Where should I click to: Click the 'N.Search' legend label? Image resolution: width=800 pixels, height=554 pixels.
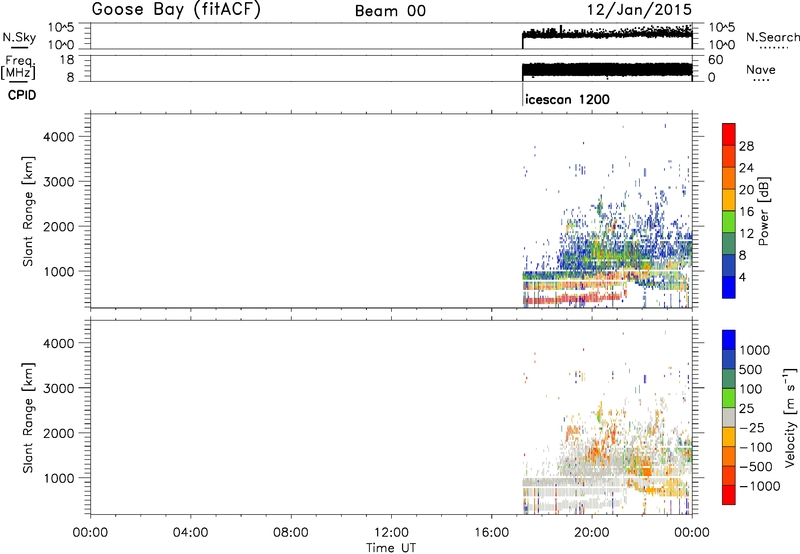point(773,37)
